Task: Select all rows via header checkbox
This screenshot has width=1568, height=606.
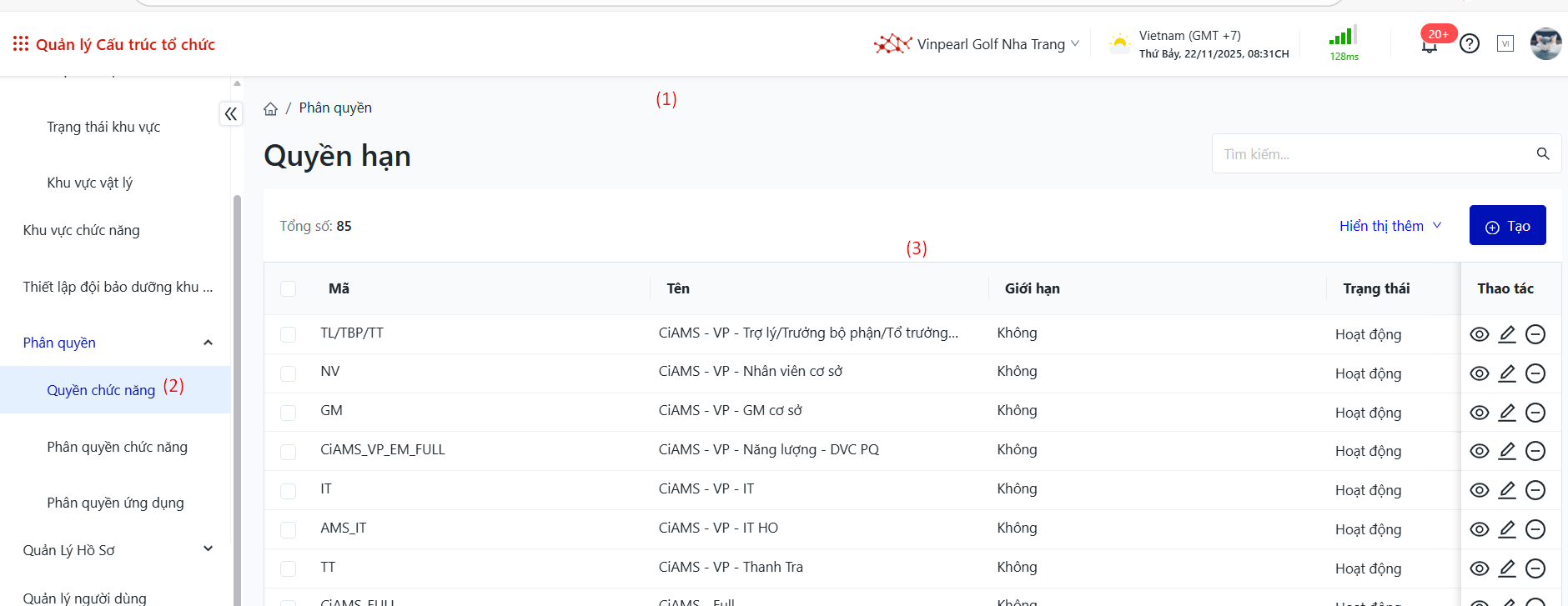Action: pyautogui.click(x=289, y=288)
